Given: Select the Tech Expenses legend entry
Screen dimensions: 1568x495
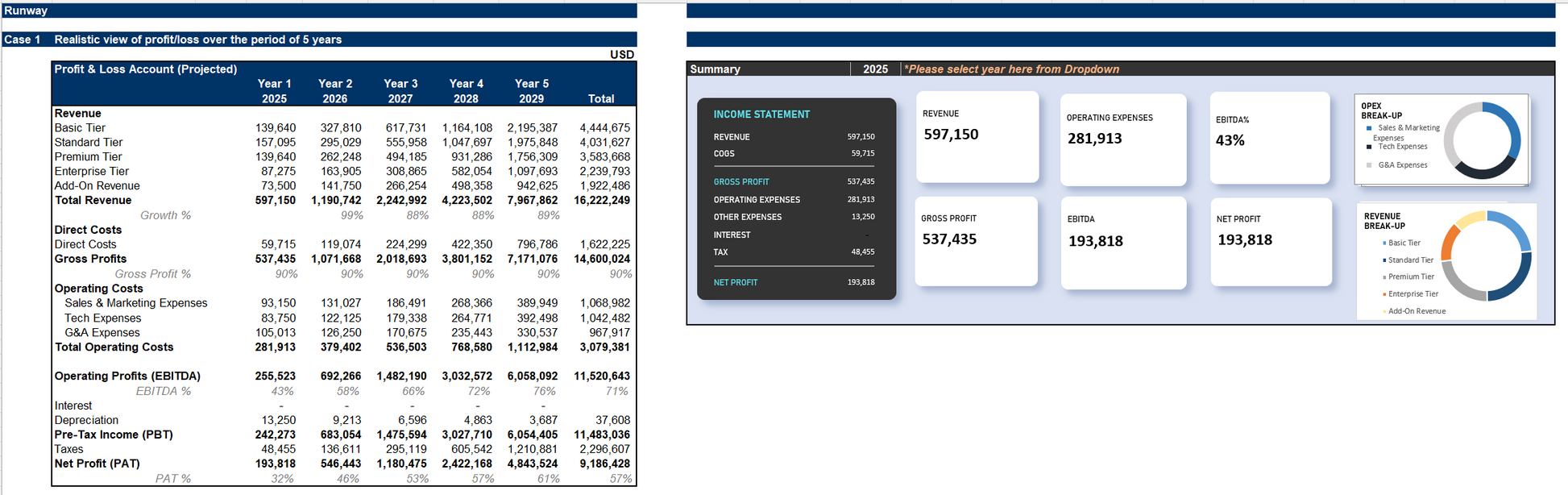Looking at the screenshot, I should pyautogui.click(x=1402, y=147).
